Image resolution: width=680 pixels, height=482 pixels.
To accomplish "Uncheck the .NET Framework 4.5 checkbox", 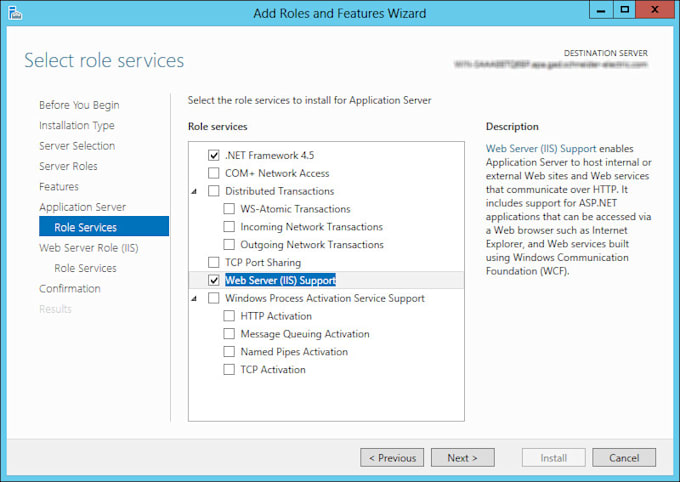I will point(213,155).
